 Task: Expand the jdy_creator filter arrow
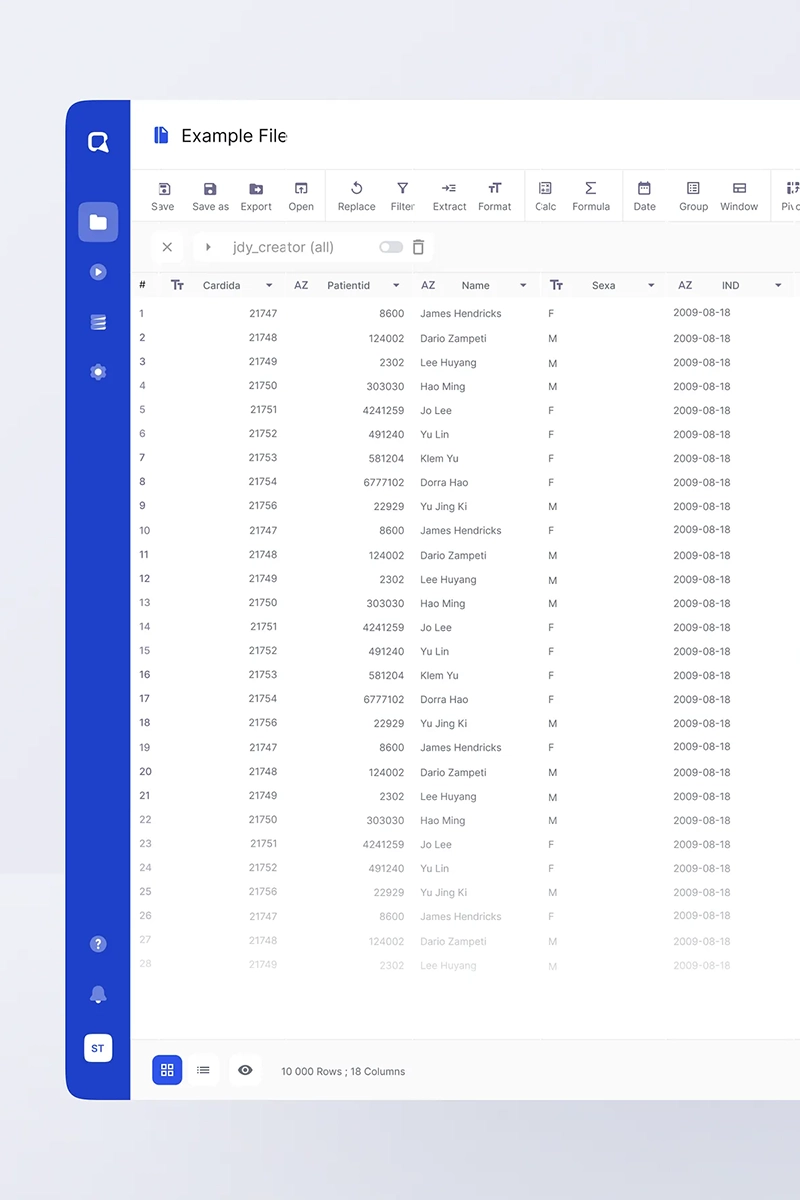click(208, 247)
